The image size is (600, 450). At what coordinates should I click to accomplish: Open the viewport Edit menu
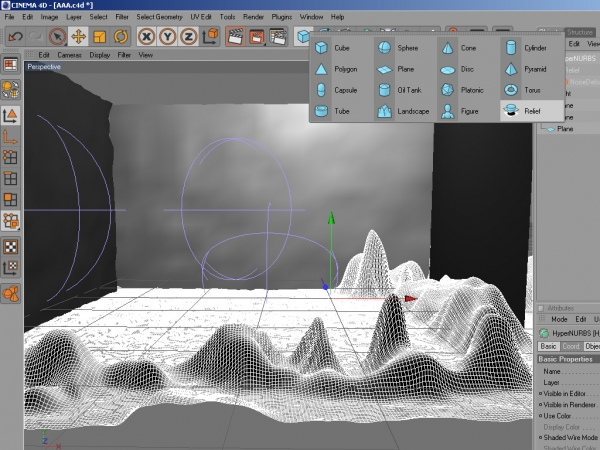pyautogui.click(x=44, y=55)
